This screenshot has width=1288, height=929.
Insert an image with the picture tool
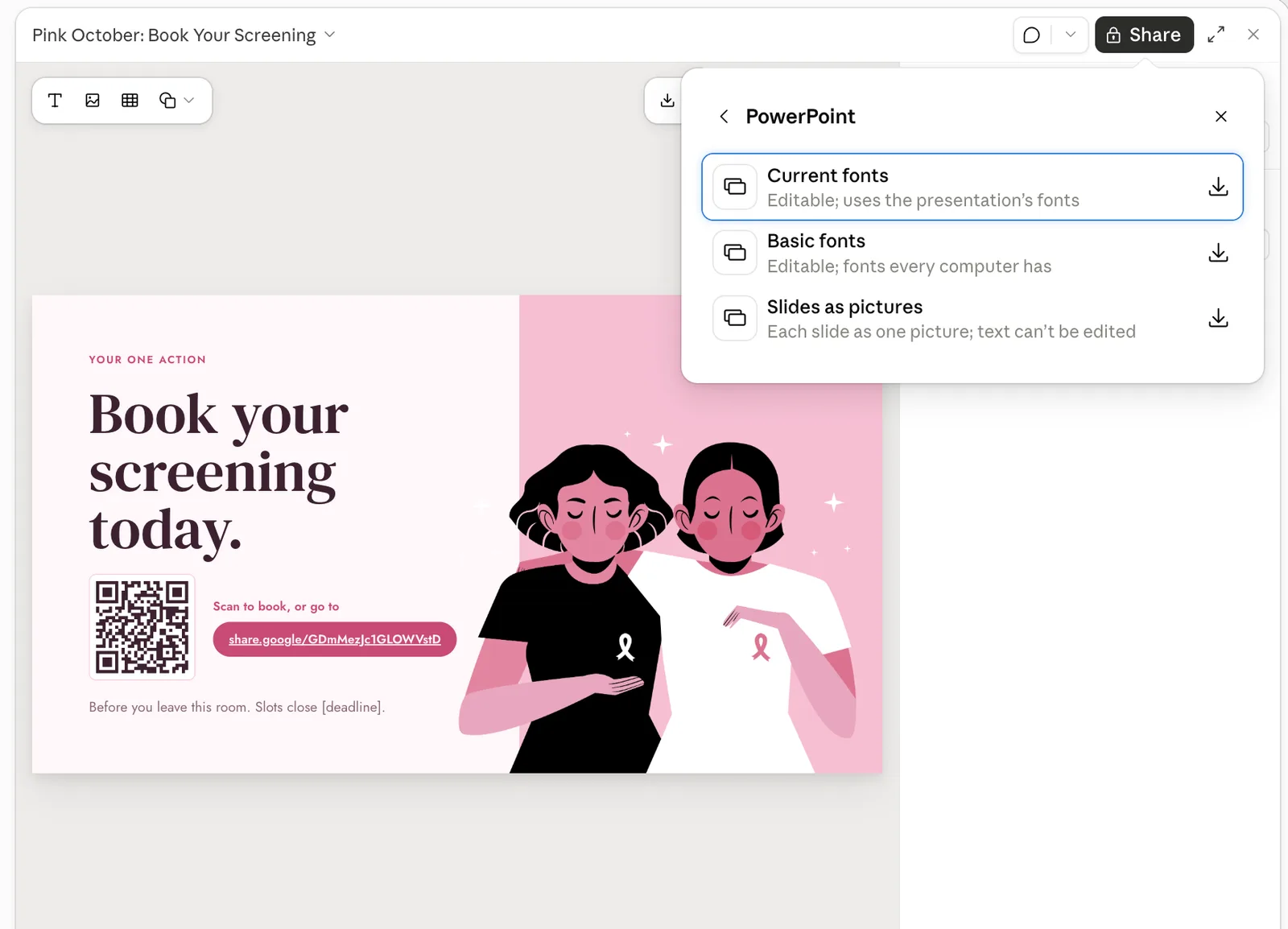click(x=93, y=101)
